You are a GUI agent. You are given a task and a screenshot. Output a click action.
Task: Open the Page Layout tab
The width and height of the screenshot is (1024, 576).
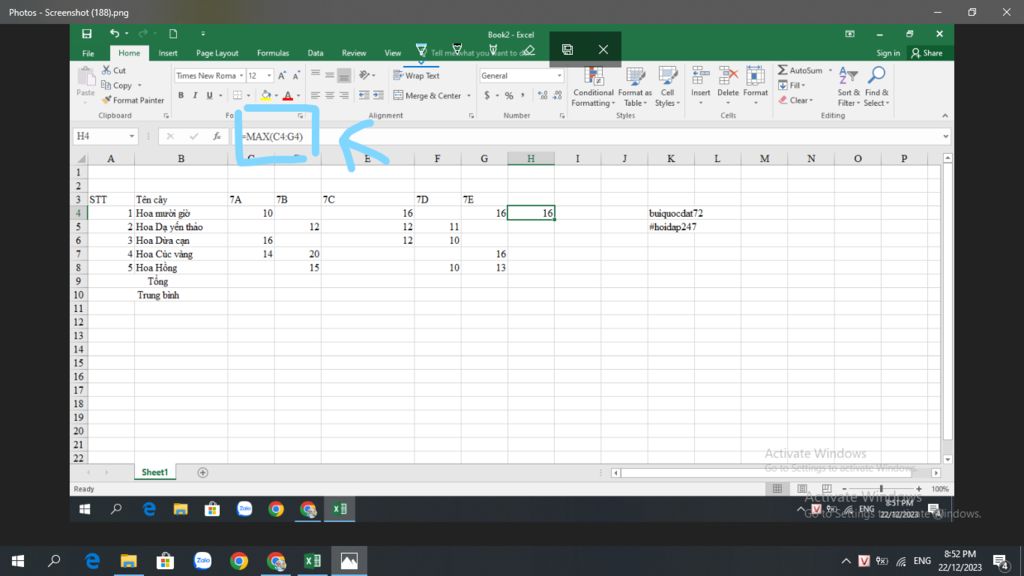[217, 53]
